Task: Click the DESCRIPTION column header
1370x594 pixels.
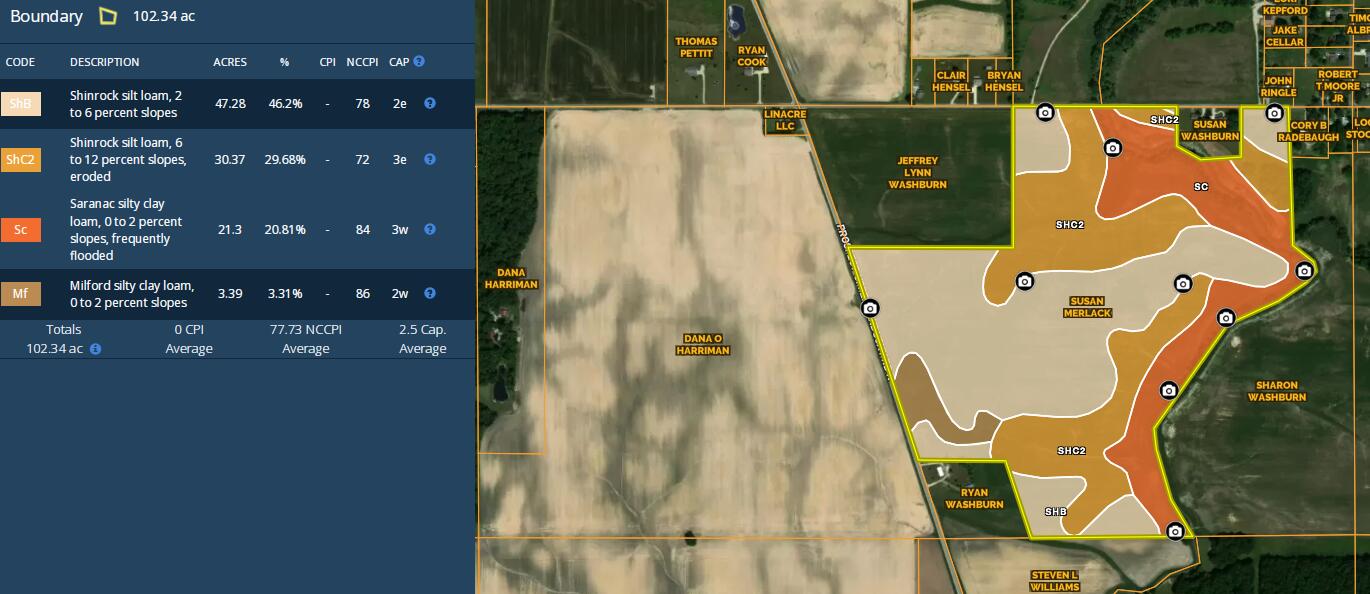Action: (x=105, y=62)
